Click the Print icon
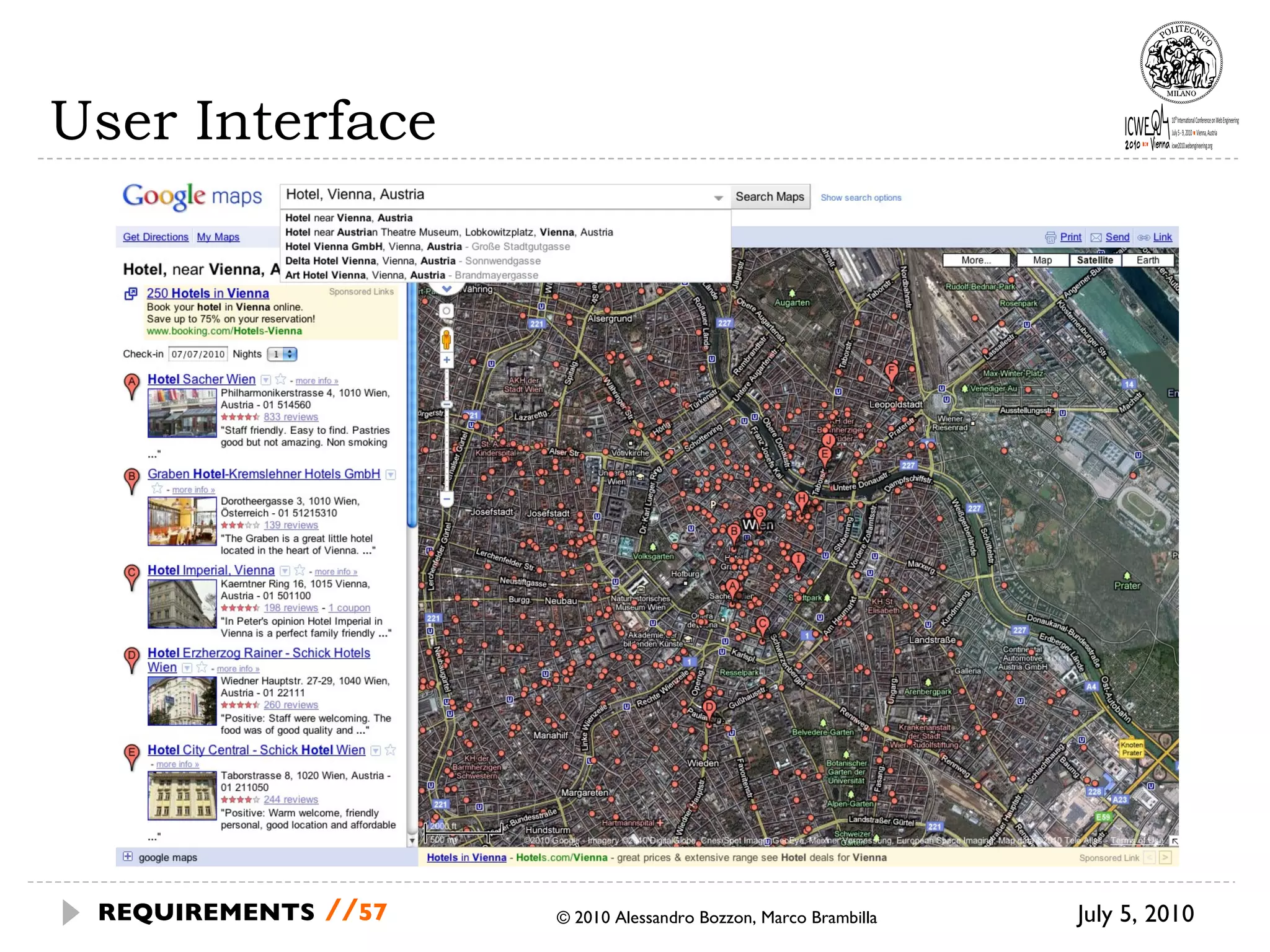The height and width of the screenshot is (952, 1270). (1050, 237)
